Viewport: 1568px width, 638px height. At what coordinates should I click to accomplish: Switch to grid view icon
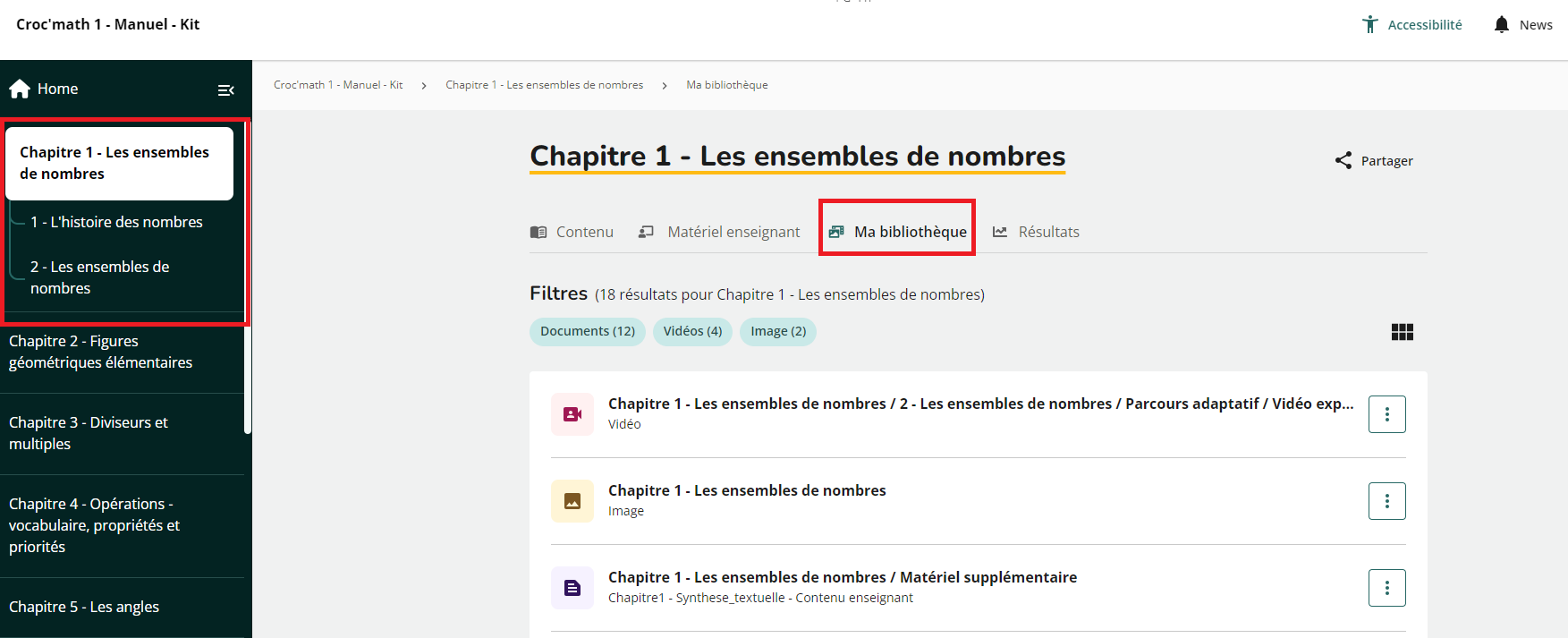coord(1402,332)
